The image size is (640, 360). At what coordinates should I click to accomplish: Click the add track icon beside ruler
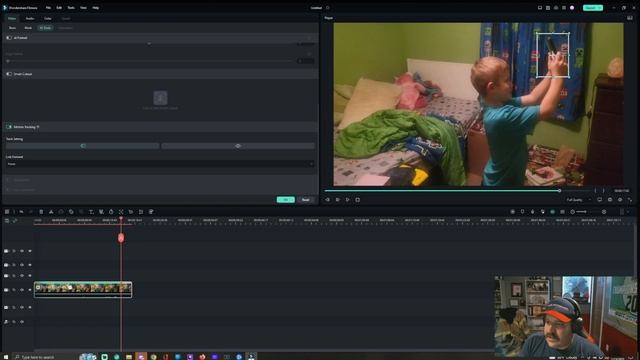(7, 220)
